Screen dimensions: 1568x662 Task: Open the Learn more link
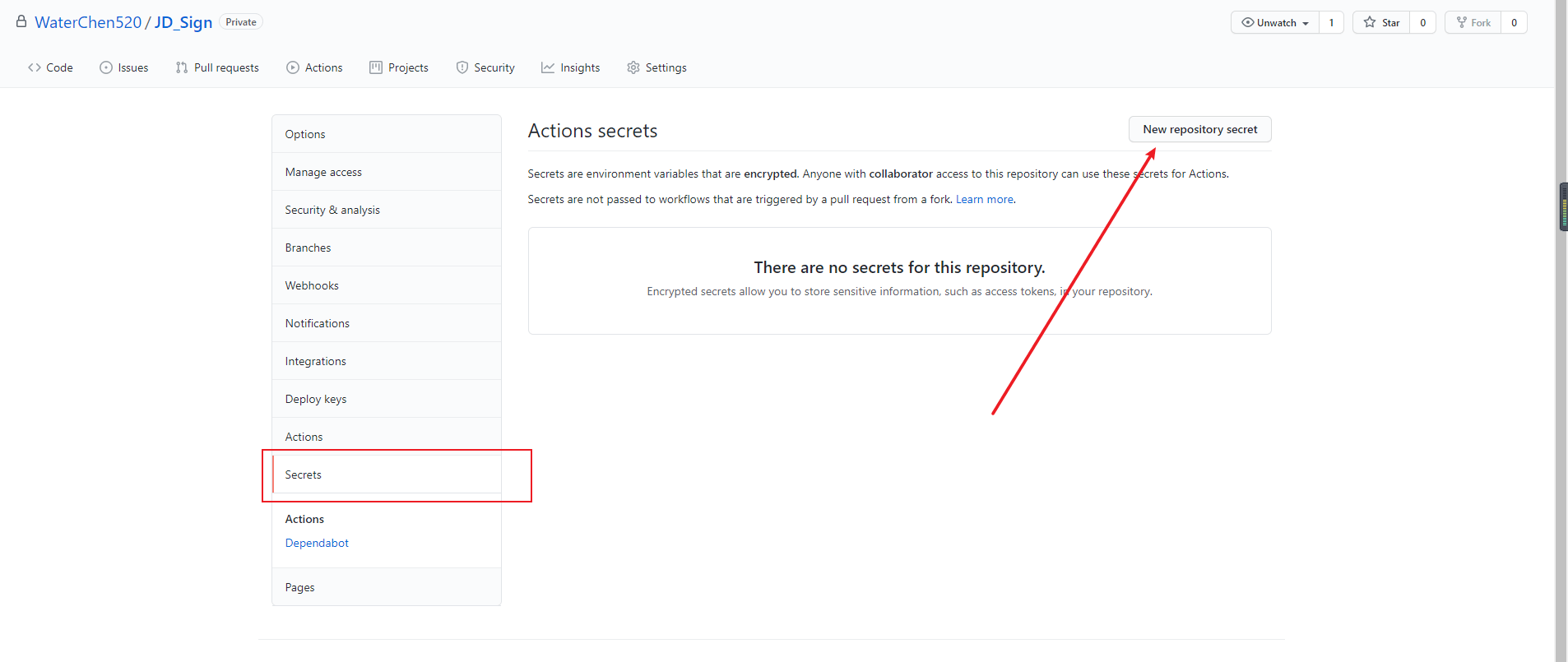pos(984,199)
